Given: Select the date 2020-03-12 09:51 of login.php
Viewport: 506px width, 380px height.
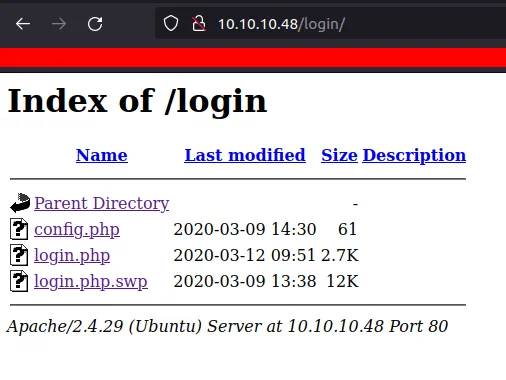Looking at the screenshot, I should click(x=244, y=255).
